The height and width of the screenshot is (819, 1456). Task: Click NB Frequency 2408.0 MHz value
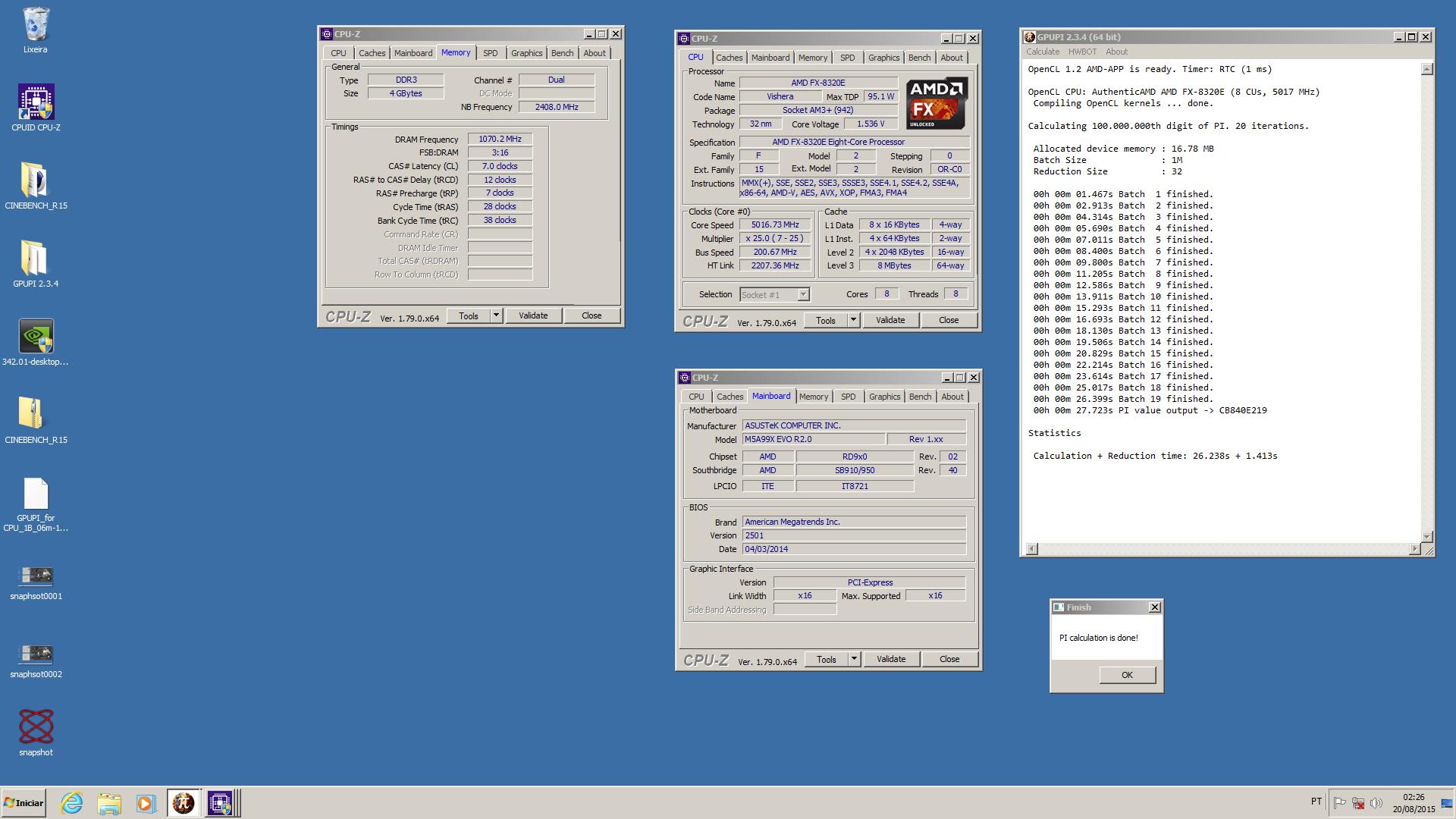click(x=557, y=107)
